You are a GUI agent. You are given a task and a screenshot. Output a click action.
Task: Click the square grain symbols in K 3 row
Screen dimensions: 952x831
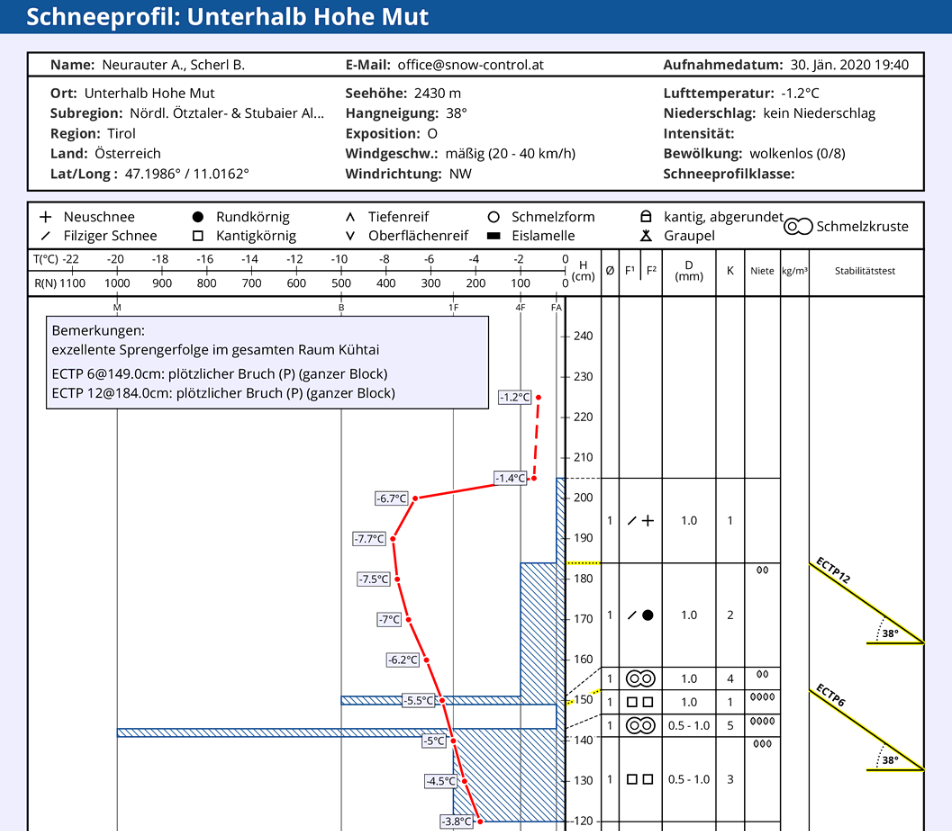(640, 779)
